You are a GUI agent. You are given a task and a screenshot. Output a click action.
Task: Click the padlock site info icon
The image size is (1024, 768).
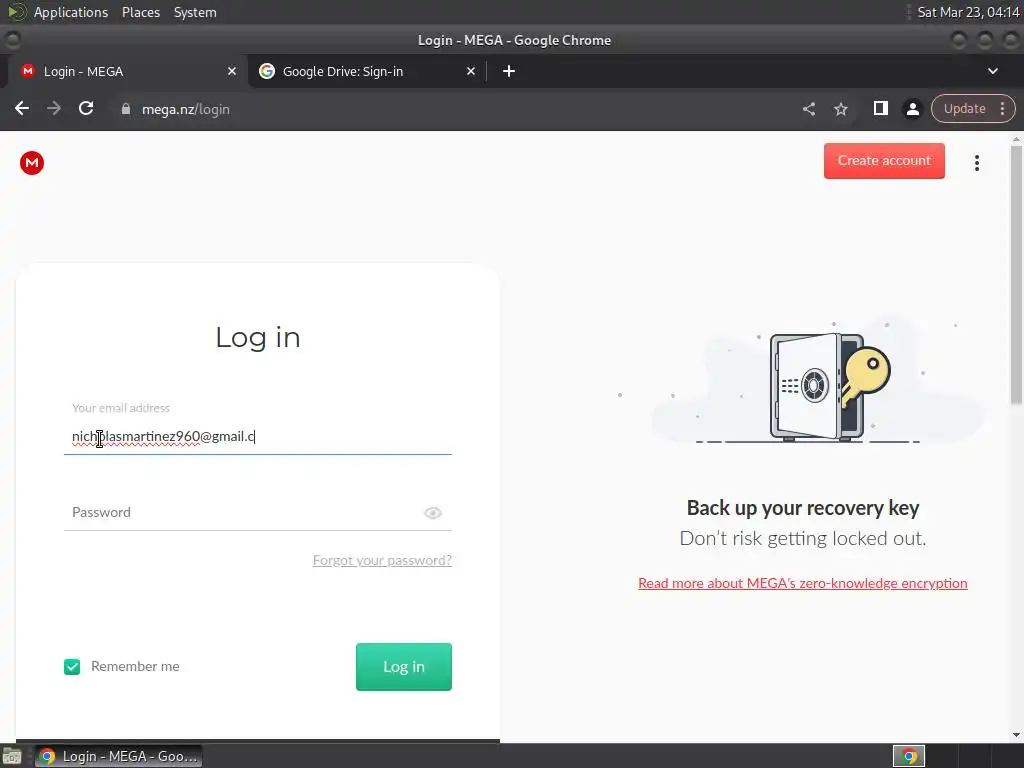[126, 109]
